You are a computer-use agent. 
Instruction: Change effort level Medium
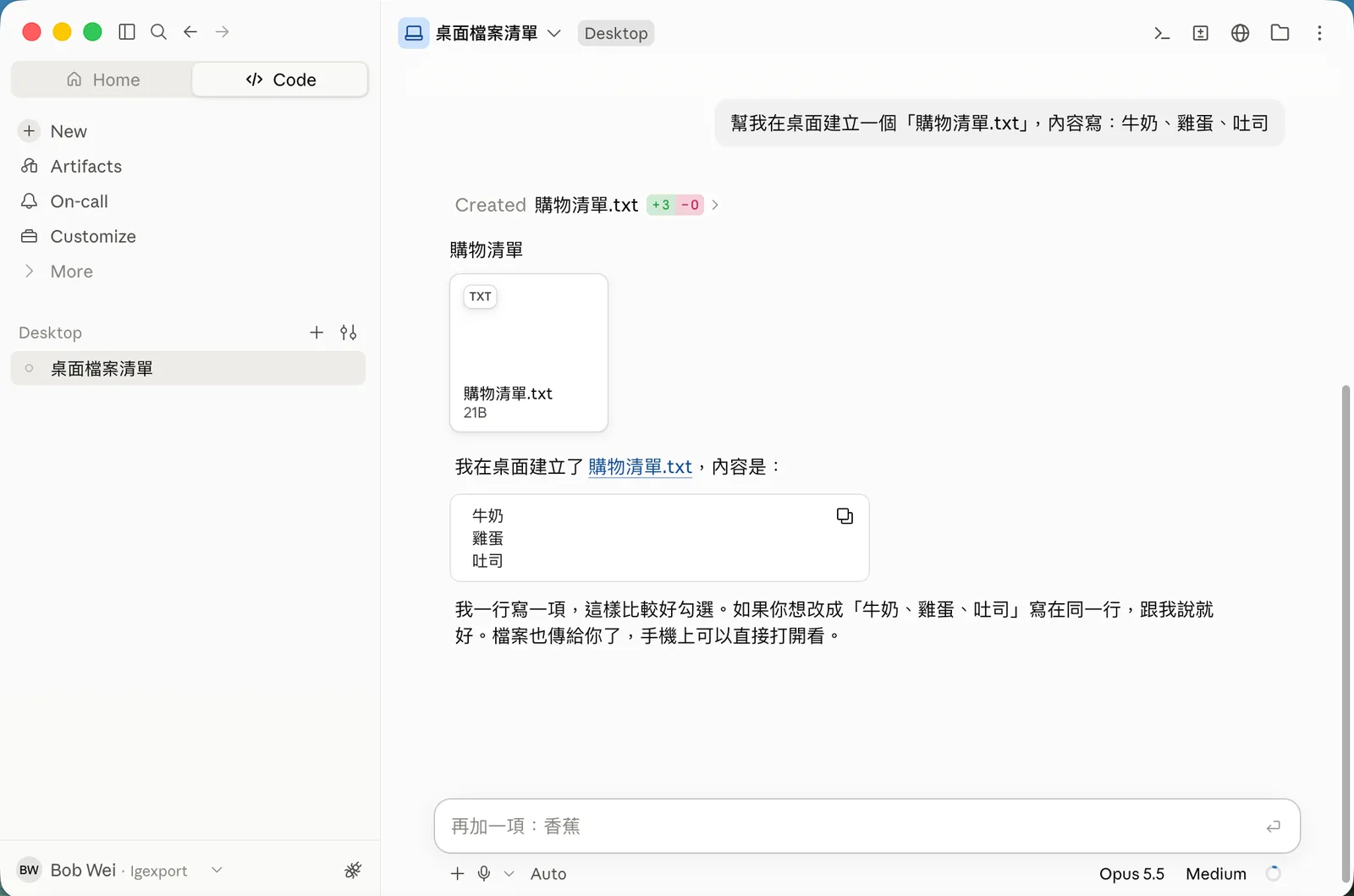click(1216, 874)
